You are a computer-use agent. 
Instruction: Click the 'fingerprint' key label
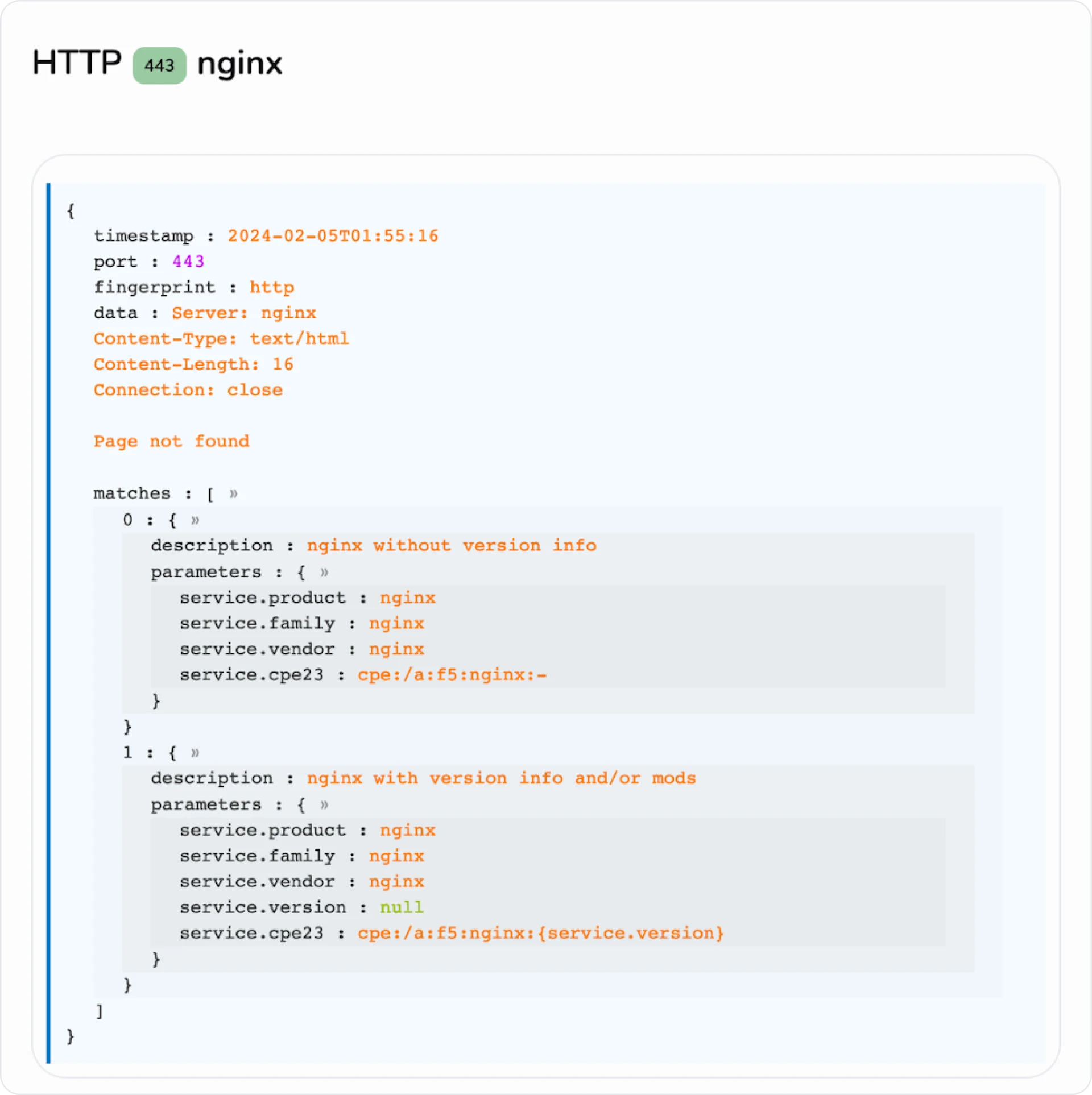[155, 288]
